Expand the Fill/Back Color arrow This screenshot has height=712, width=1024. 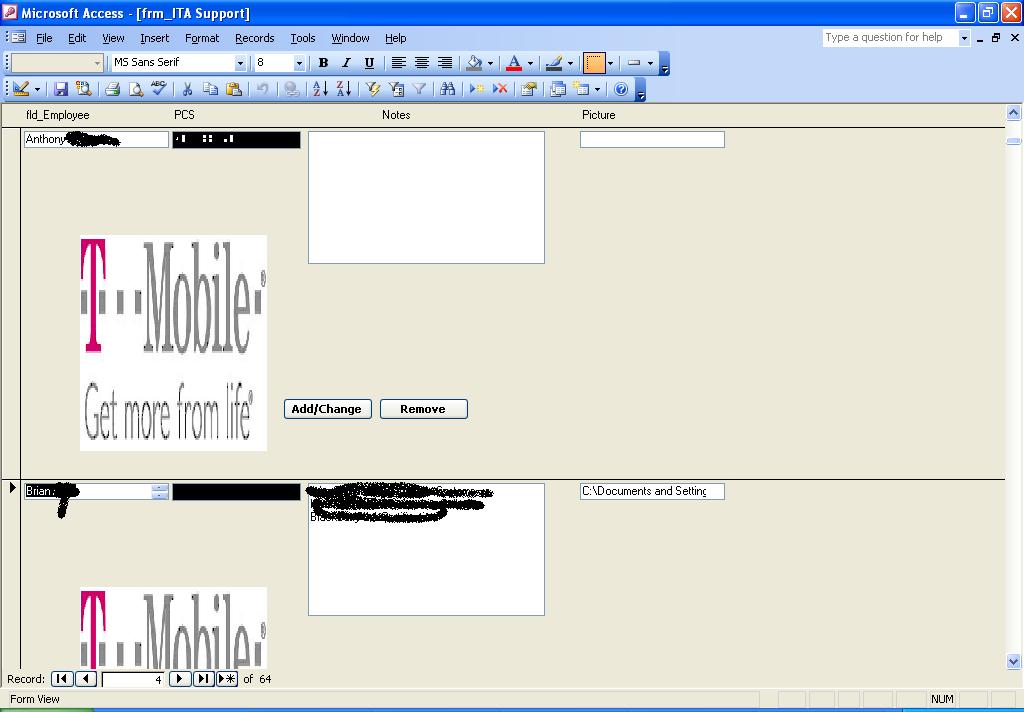point(490,63)
